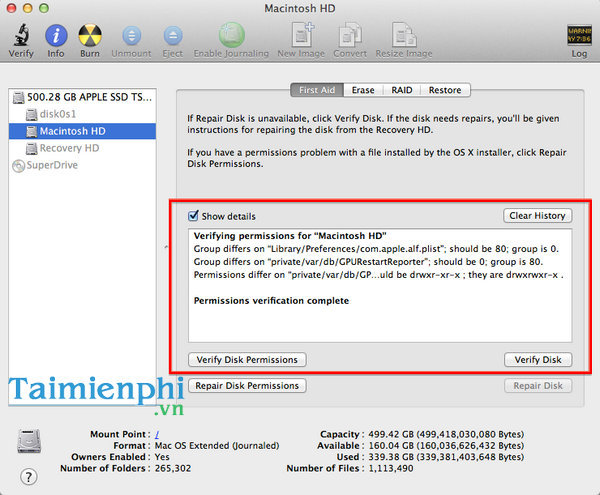This screenshot has width=600, height=495.
Task: Select the Recovery HD volume
Action: point(82,148)
